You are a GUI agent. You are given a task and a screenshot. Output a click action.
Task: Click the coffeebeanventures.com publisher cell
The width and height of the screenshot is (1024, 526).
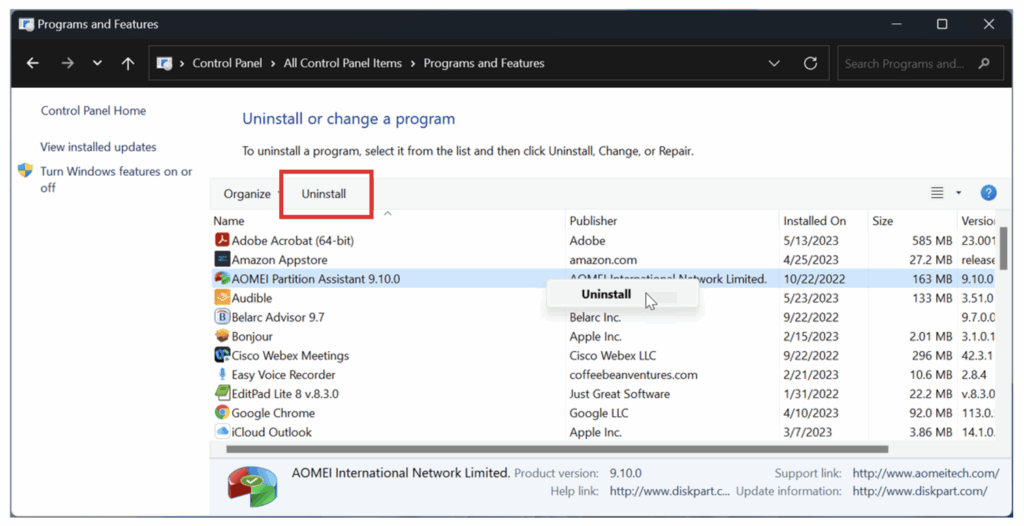click(633, 374)
